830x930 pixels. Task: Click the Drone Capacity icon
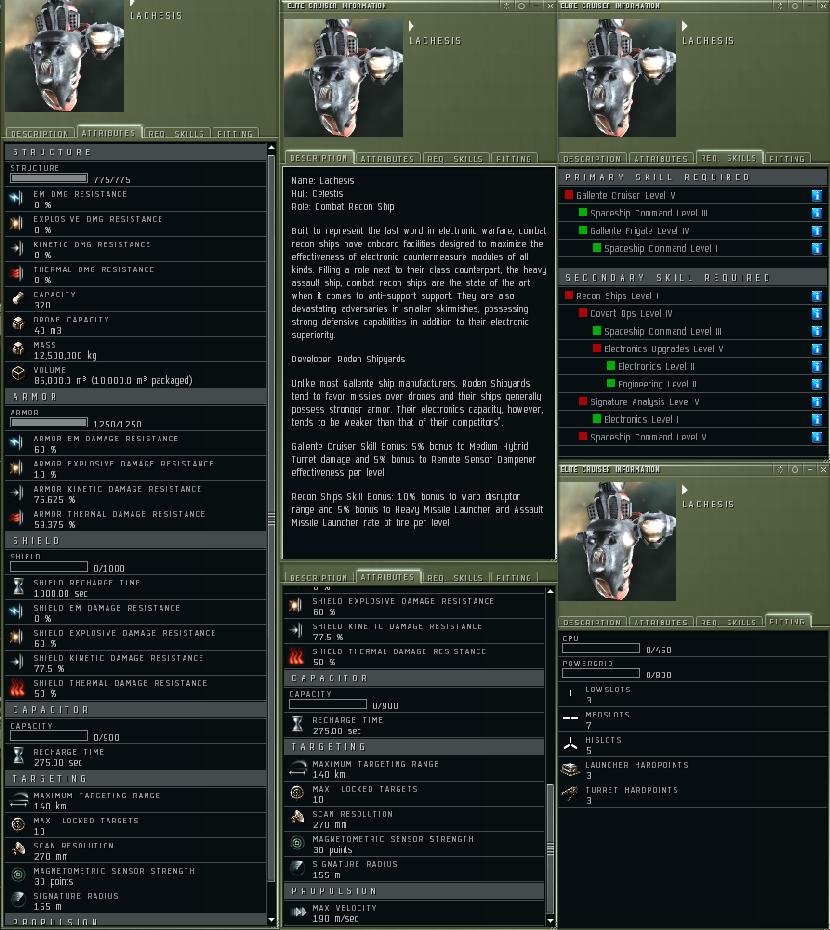(18, 324)
